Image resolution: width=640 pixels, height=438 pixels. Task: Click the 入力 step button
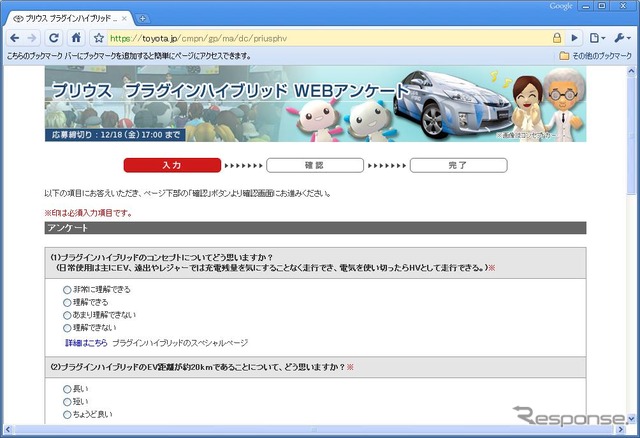point(172,165)
